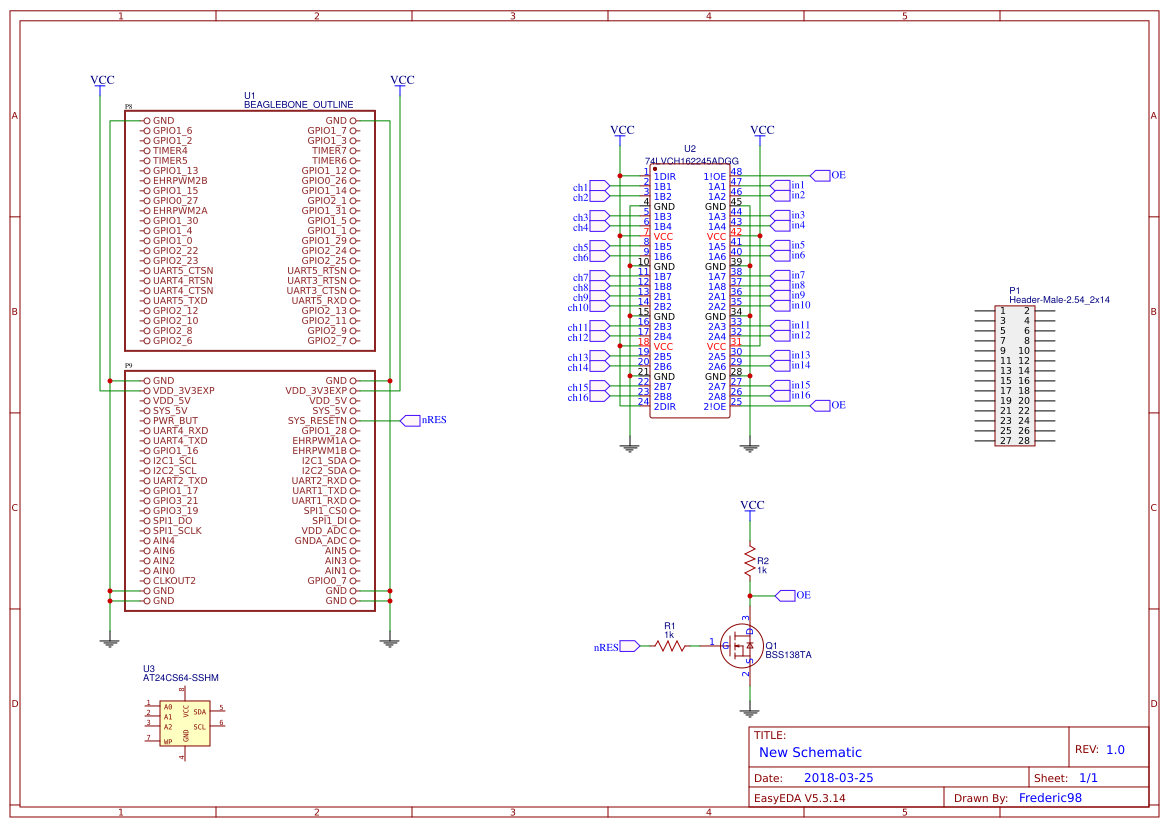
Task: Select the VCC power symbol above R2
Action: click(x=752, y=507)
